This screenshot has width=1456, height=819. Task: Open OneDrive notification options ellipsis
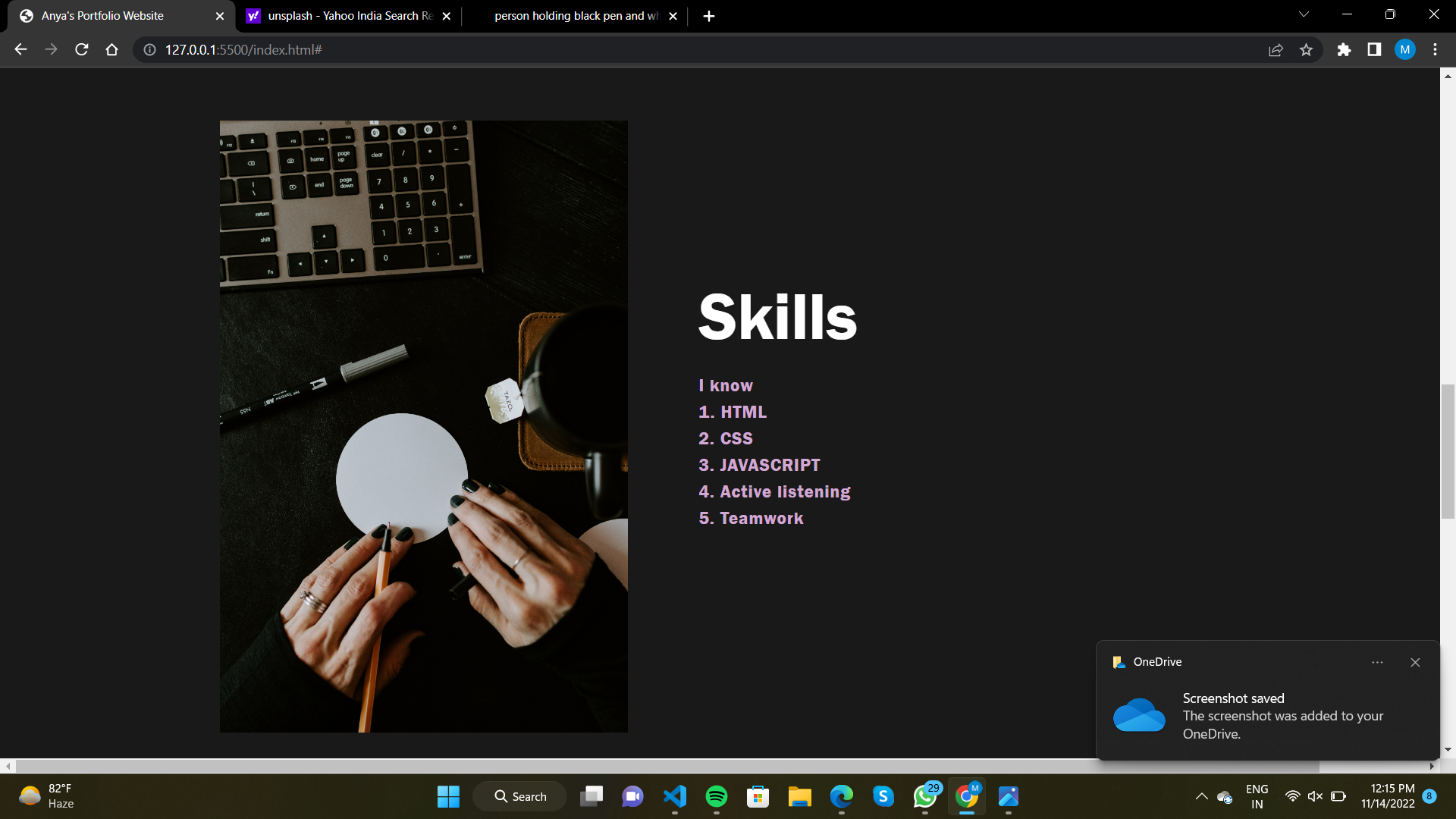pyautogui.click(x=1377, y=662)
